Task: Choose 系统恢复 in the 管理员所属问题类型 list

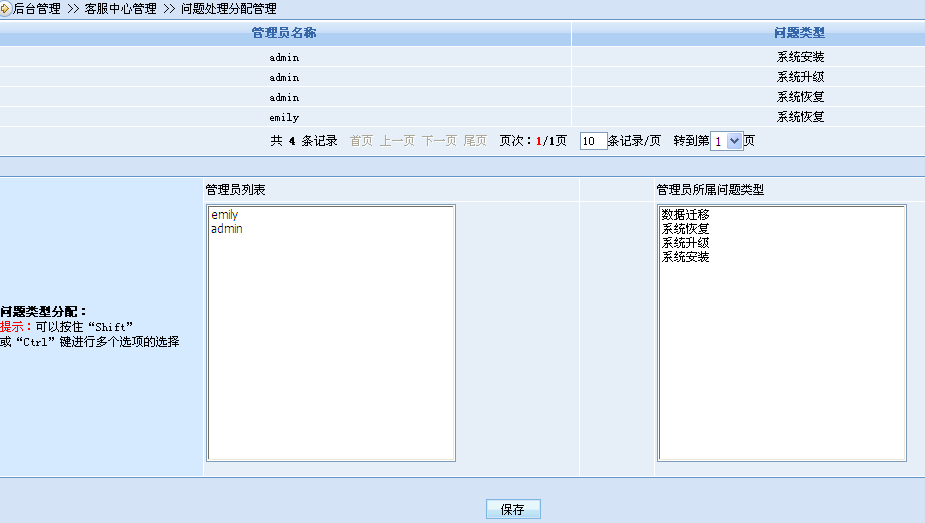Action: click(x=685, y=229)
